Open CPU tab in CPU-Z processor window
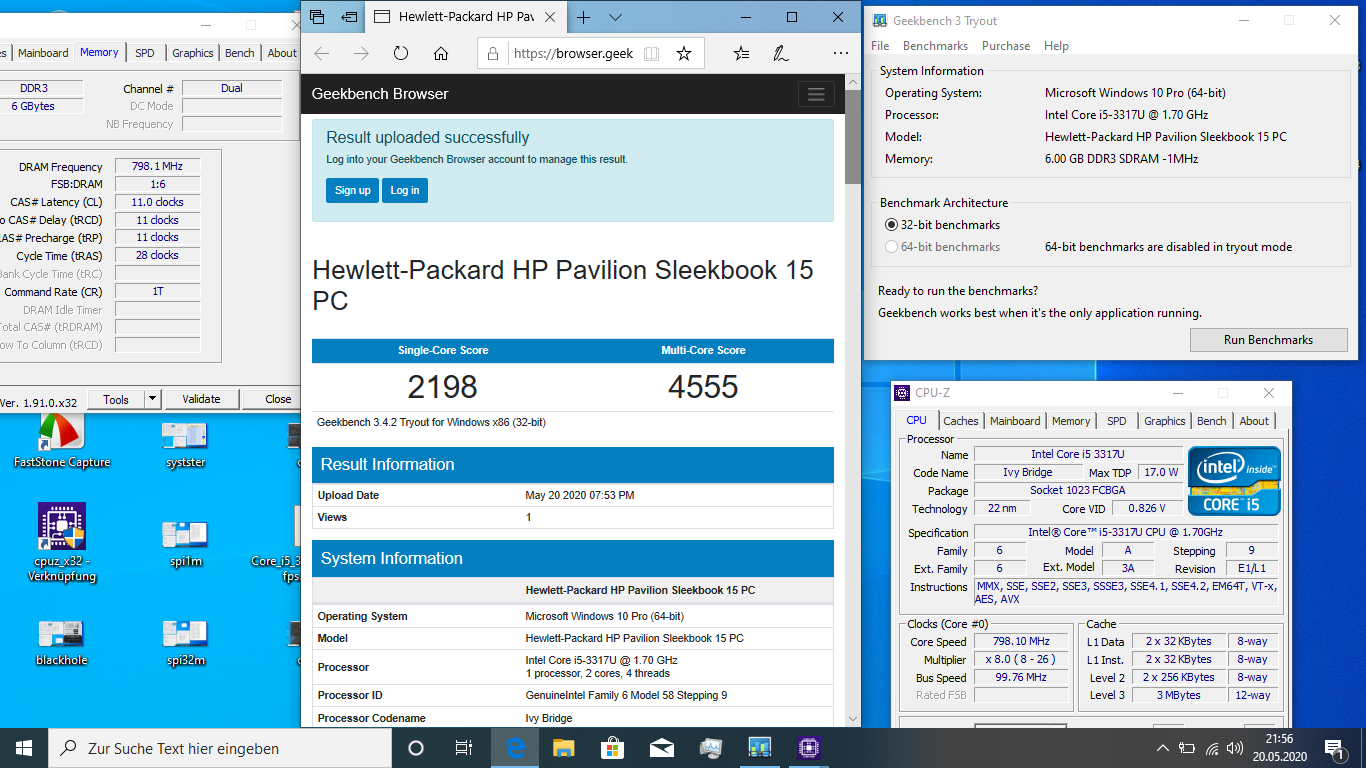This screenshot has width=1366, height=768. coord(916,421)
